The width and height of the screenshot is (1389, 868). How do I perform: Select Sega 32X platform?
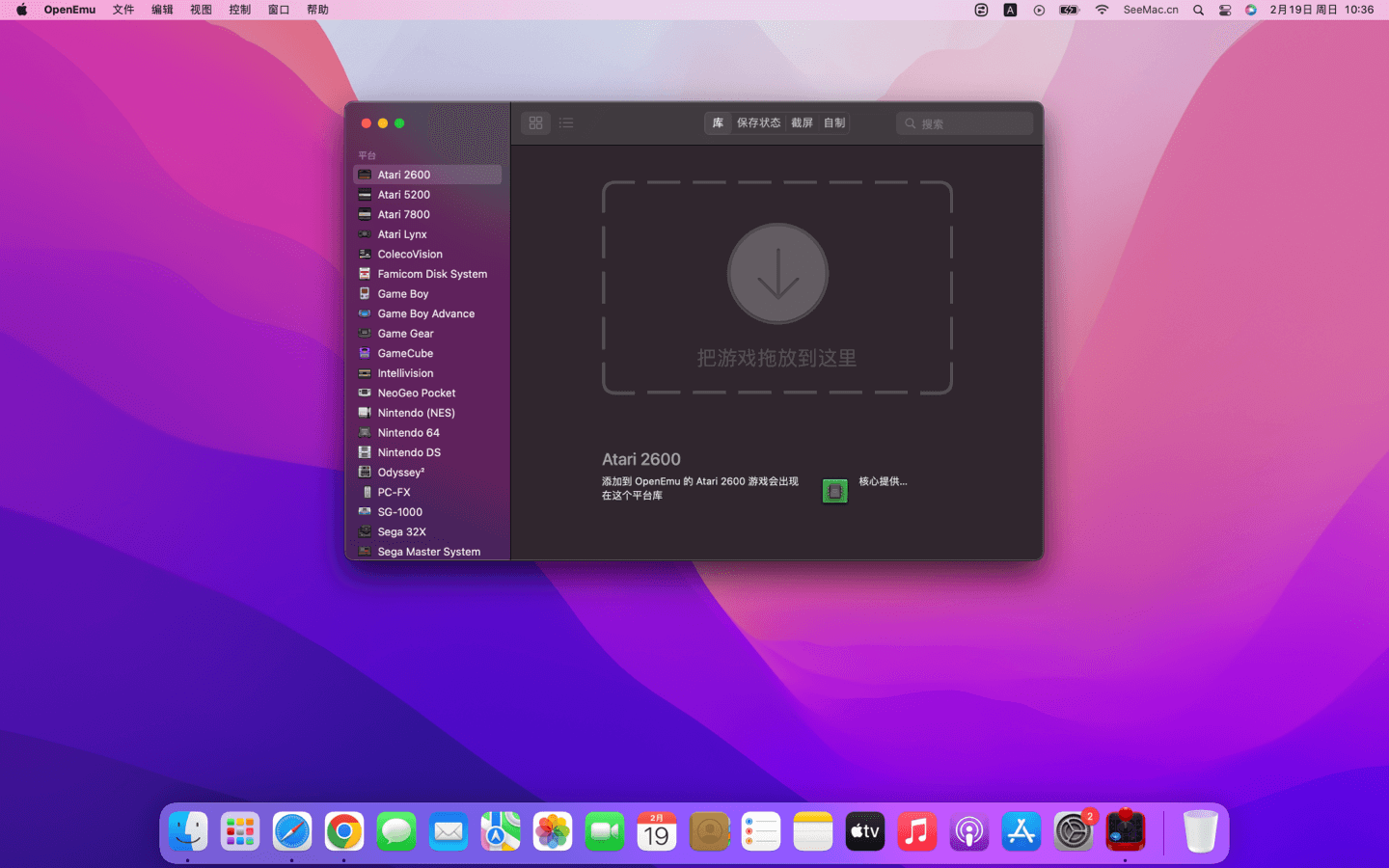pyautogui.click(x=427, y=532)
